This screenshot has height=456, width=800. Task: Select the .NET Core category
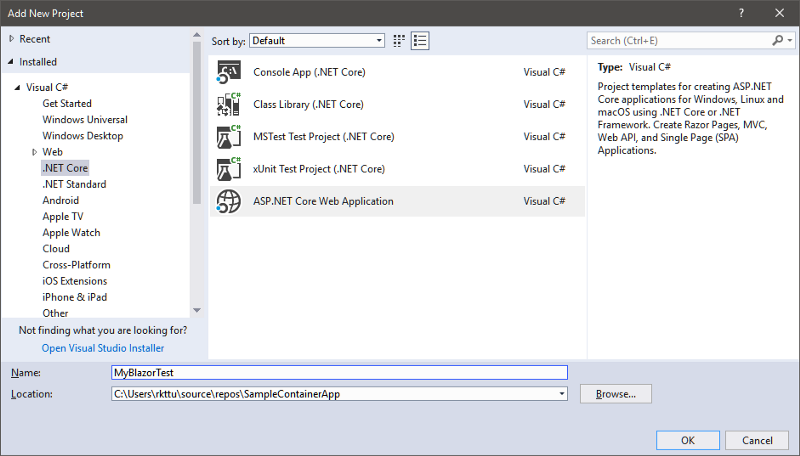pyautogui.click(x=65, y=168)
